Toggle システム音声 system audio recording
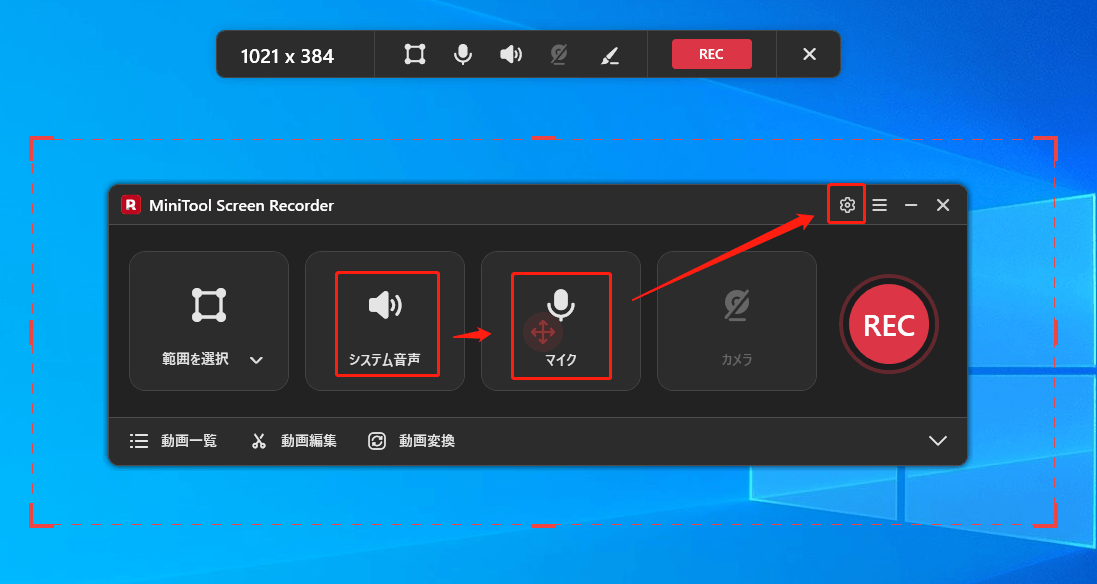The height and width of the screenshot is (584, 1097). pos(385,322)
